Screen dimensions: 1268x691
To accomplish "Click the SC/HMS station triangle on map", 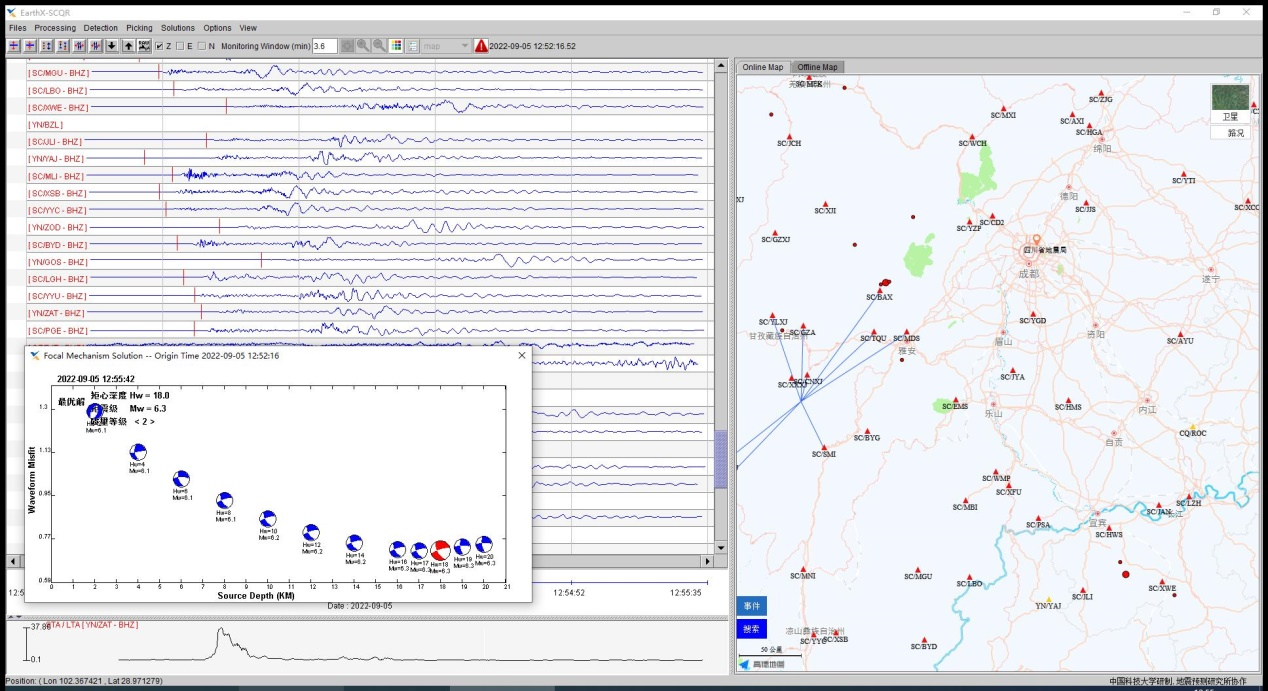I will click(x=1068, y=400).
